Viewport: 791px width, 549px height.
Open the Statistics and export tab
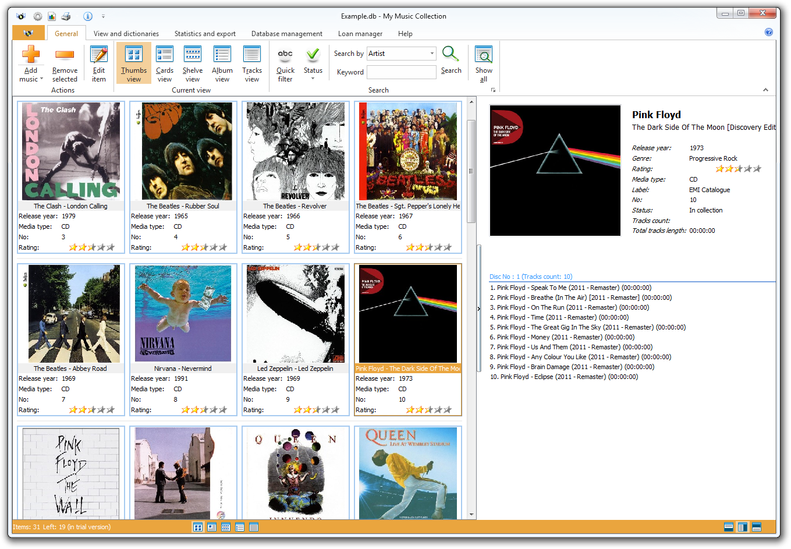pyautogui.click(x=204, y=33)
